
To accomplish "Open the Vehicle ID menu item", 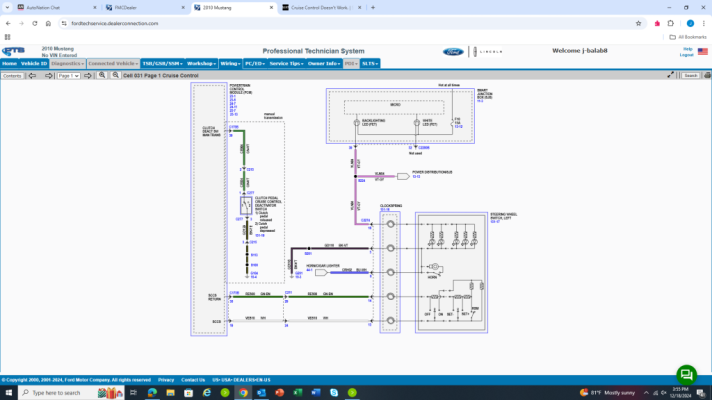I will [34, 64].
